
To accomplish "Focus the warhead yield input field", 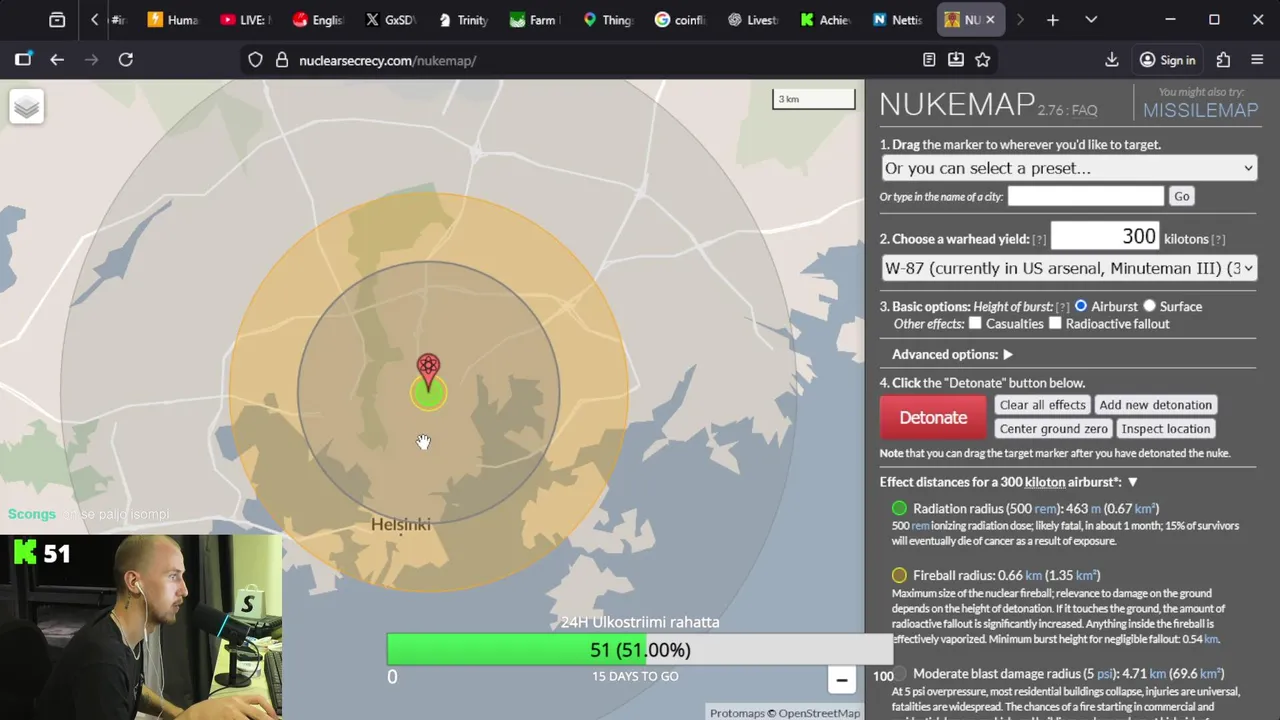I will [x=1105, y=237].
